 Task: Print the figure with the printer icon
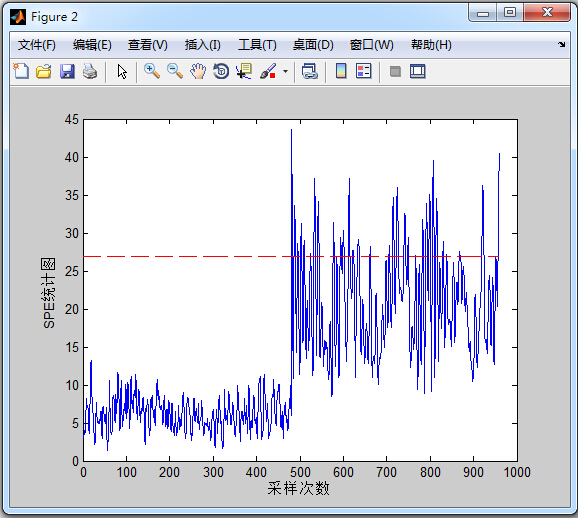point(90,71)
